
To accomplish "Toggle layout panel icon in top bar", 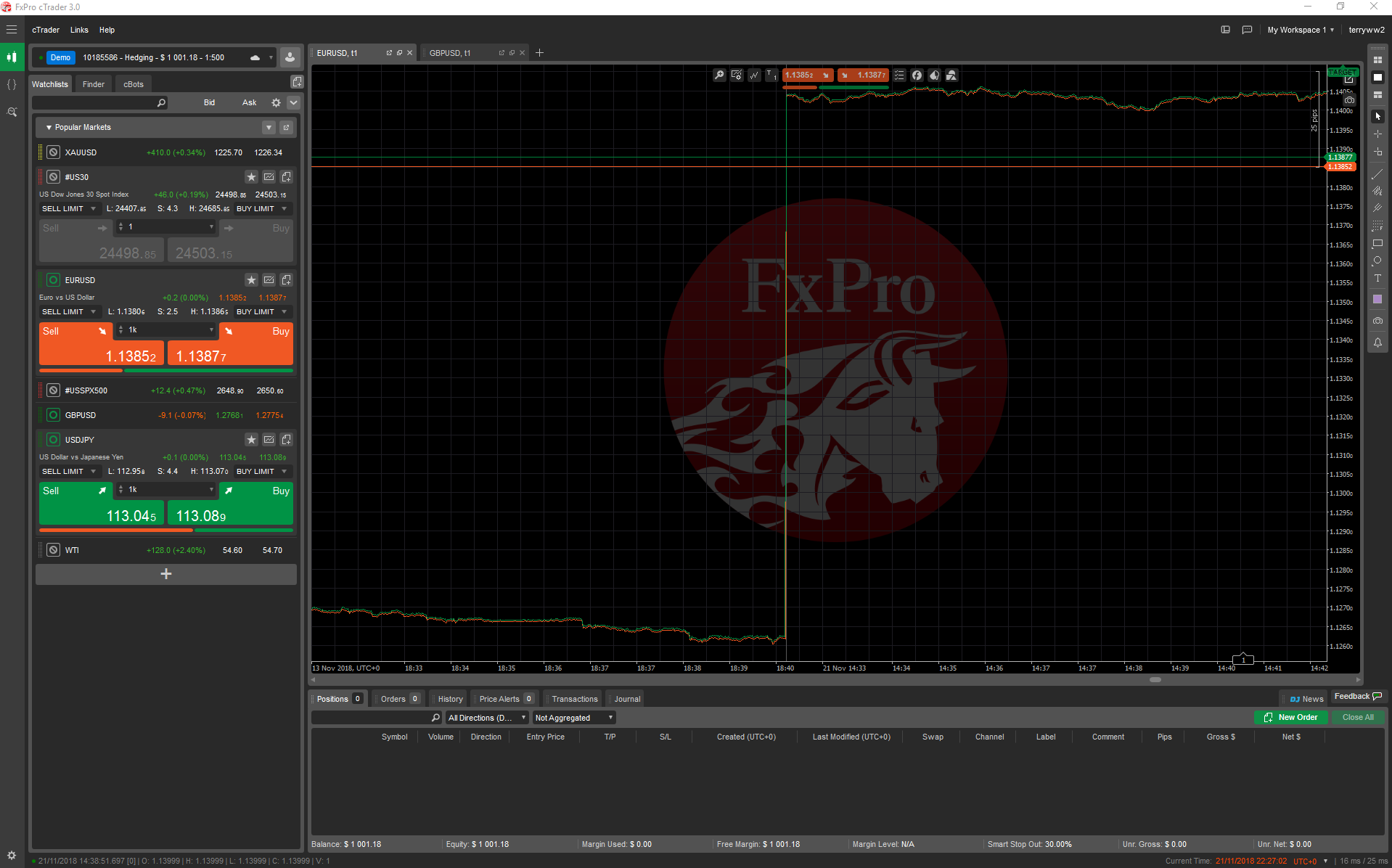I will (x=1225, y=30).
